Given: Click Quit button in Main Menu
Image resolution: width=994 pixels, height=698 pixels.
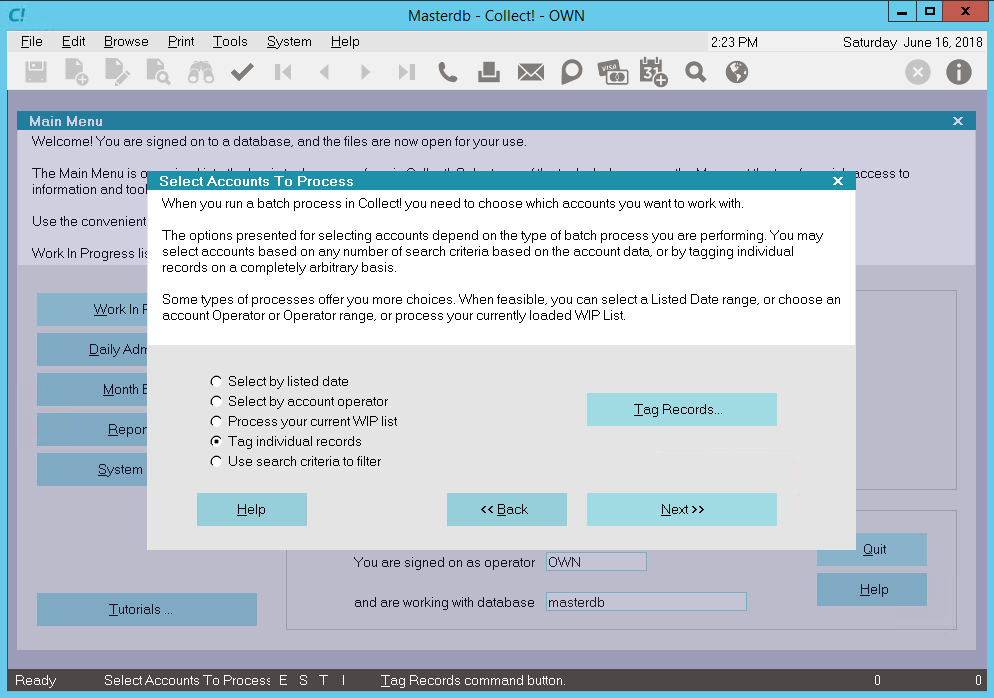Looking at the screenshot, I should coord(874,551).
